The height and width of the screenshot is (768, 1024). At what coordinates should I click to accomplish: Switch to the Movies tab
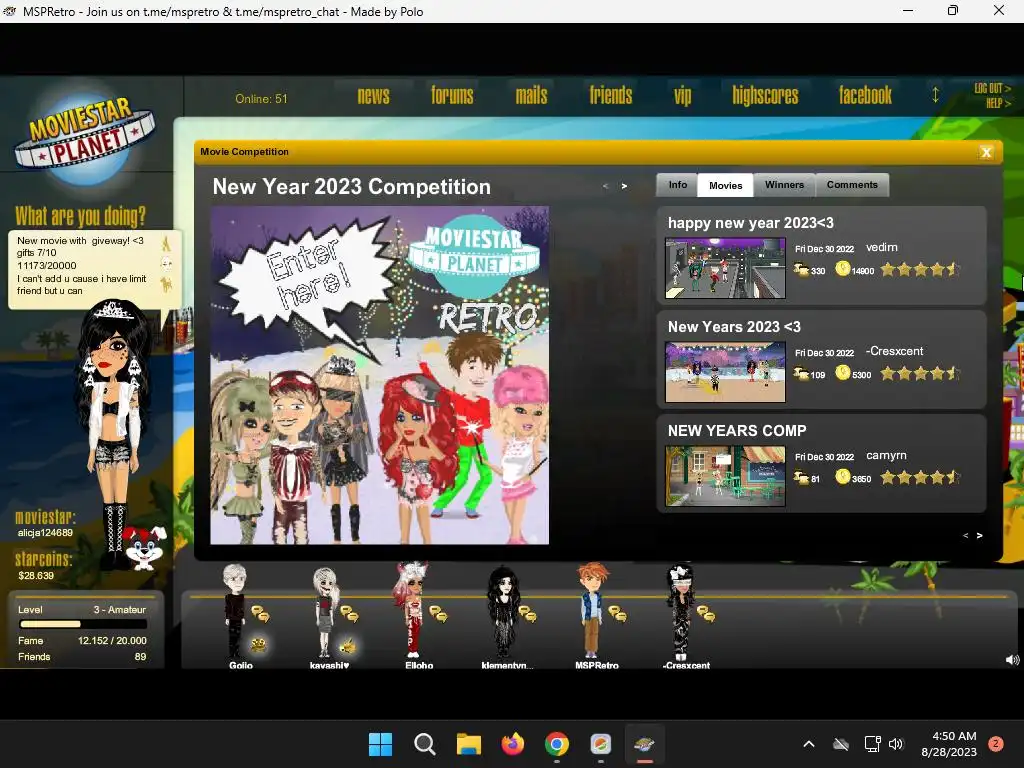(726, 185)
